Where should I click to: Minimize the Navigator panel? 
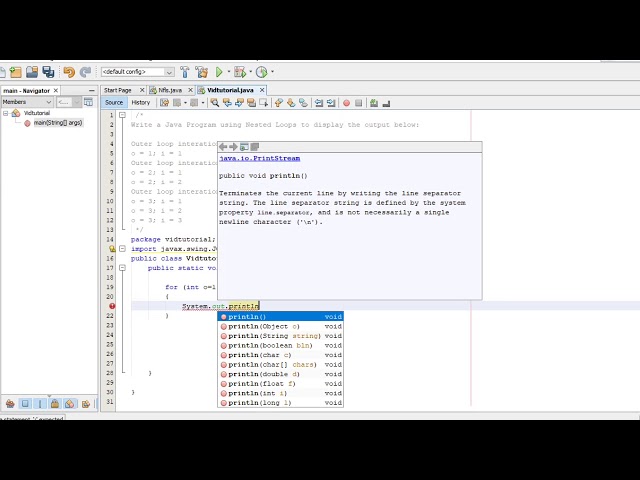(91, 91)
